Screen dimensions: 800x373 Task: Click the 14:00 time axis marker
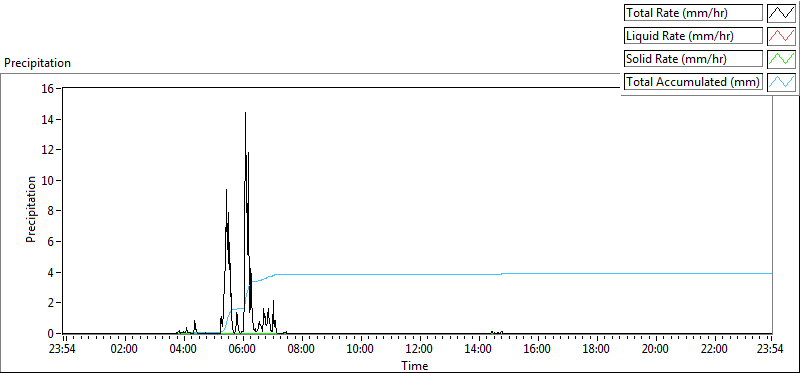click(x=479, y=350)
